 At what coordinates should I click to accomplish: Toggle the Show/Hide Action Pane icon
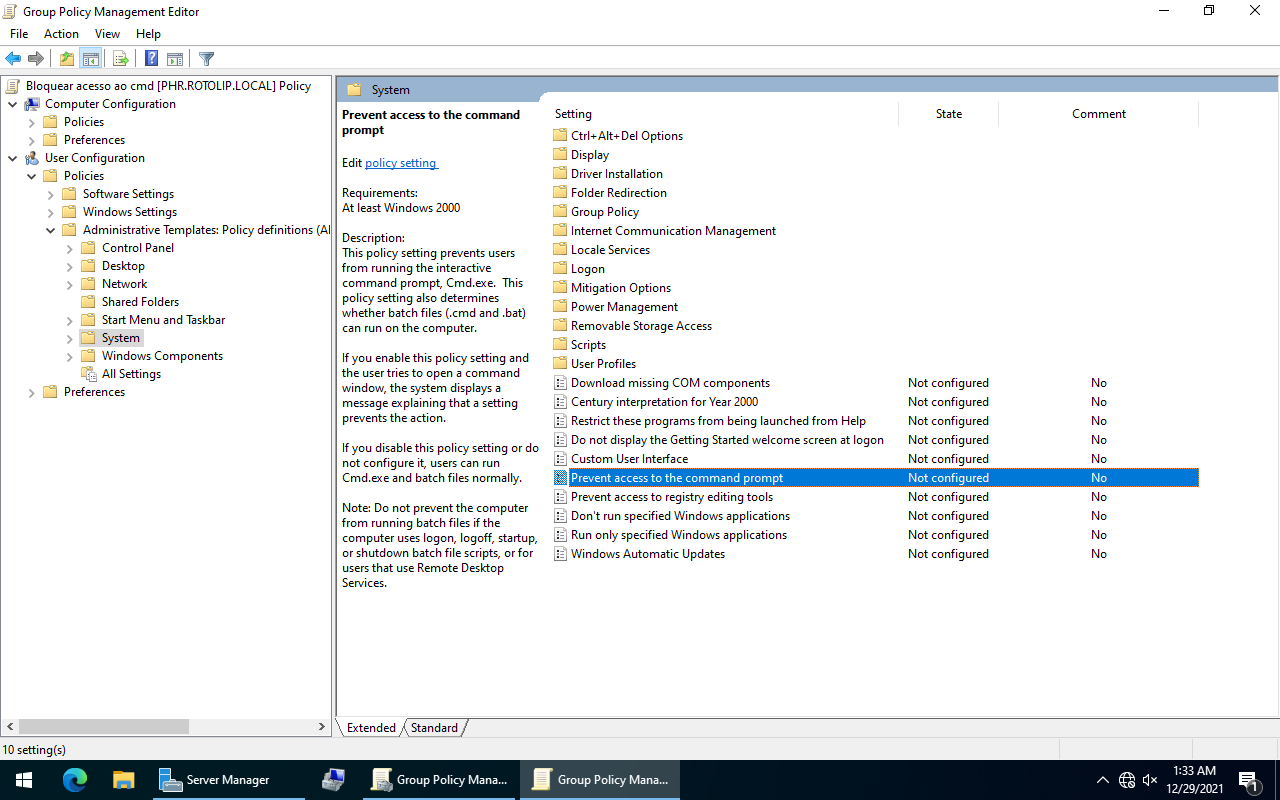tap(176, 58)
